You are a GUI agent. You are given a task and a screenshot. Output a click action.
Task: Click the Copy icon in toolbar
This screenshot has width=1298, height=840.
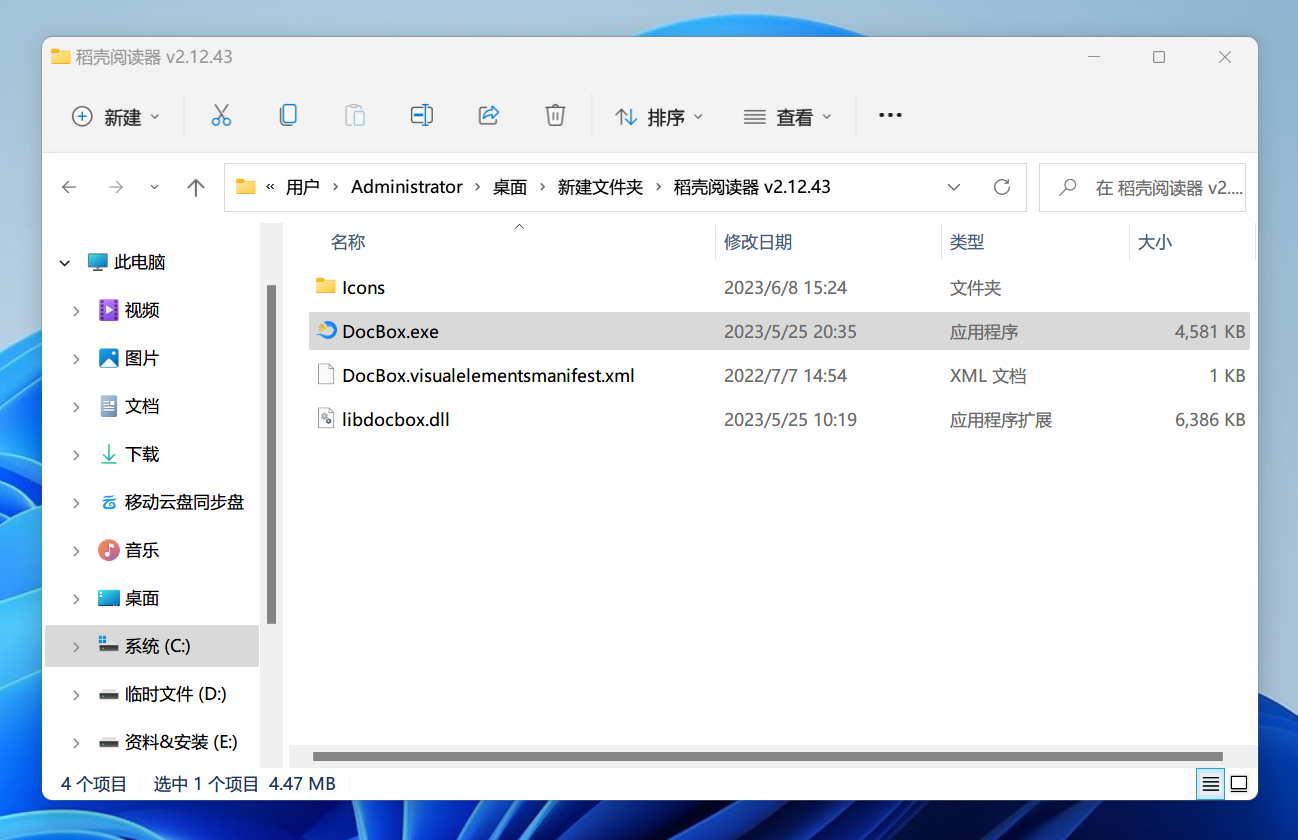288,116
